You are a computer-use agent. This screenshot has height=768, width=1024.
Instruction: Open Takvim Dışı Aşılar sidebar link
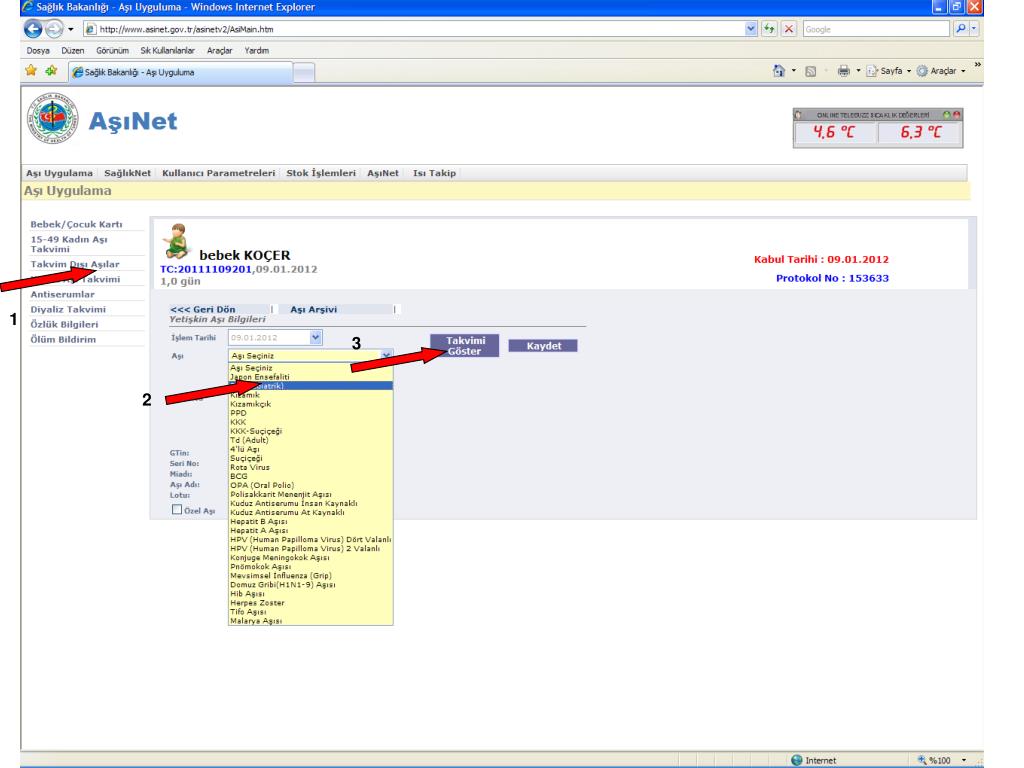pyautogui.click(x=75, y=264)
